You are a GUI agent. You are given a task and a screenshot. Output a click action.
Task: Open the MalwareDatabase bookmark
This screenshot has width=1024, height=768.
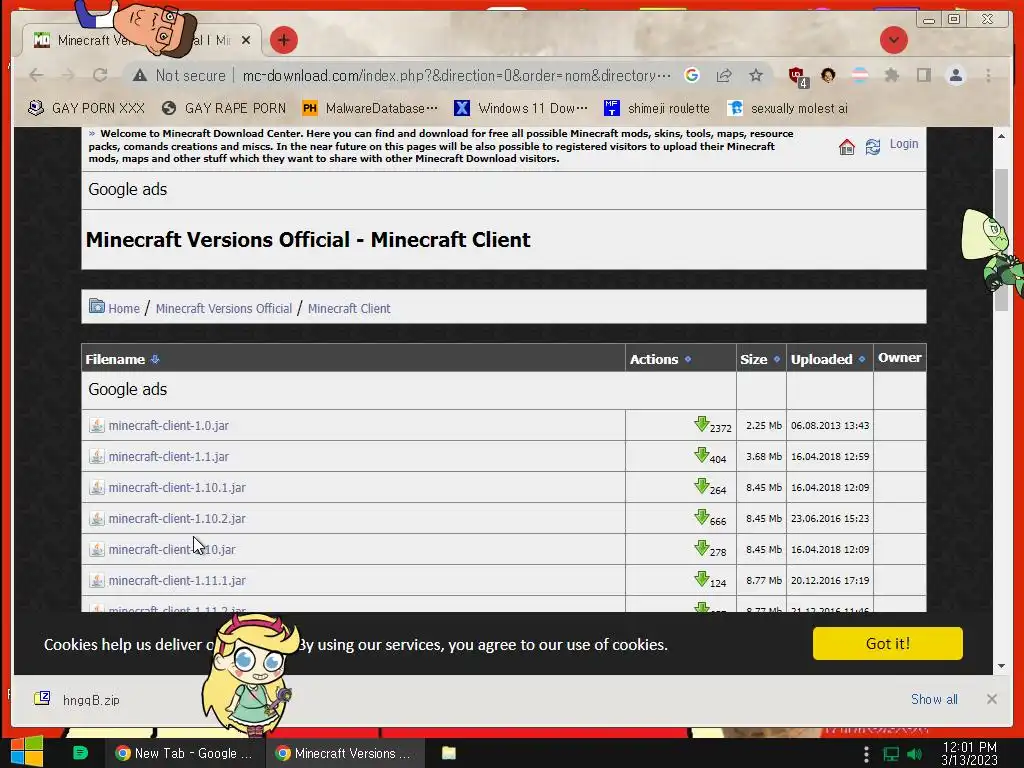[370, 108]
